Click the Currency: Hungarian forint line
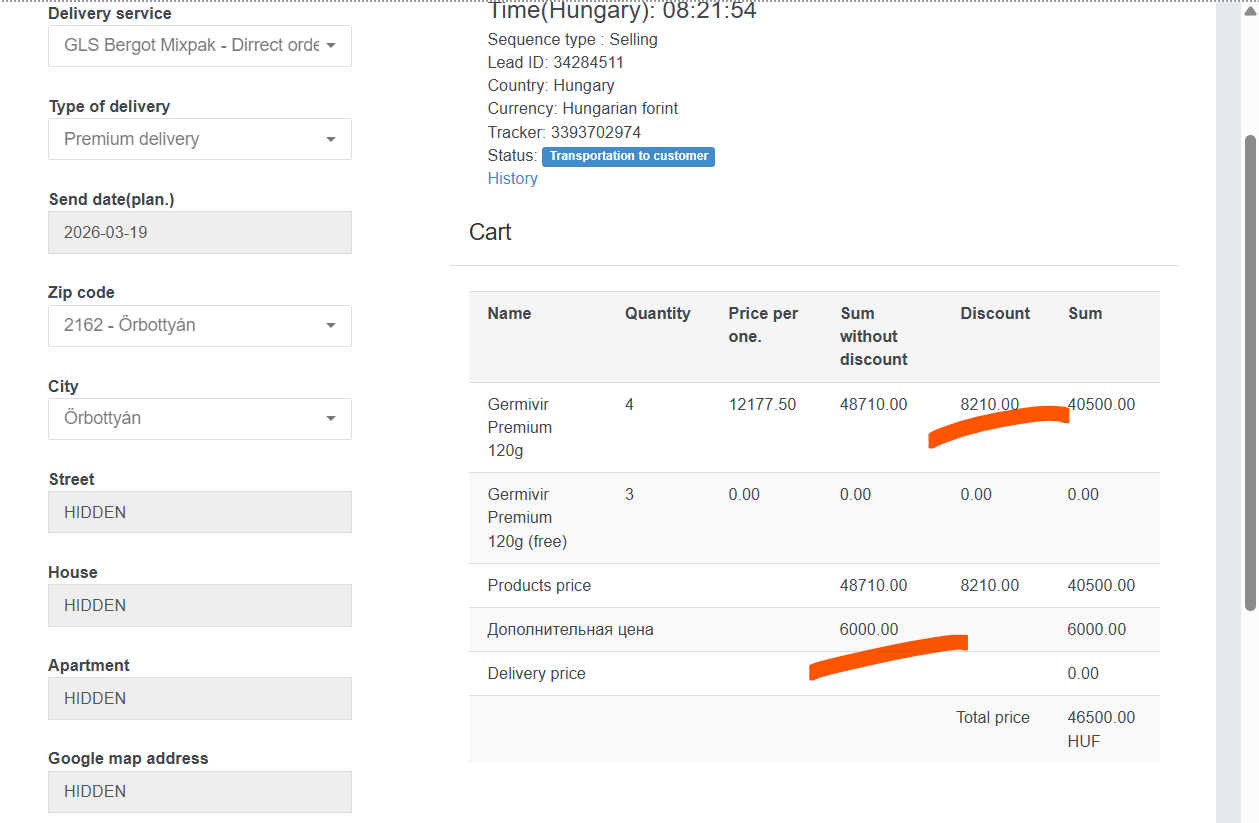The image size is (1259, 823). click(x=583, y=108)
